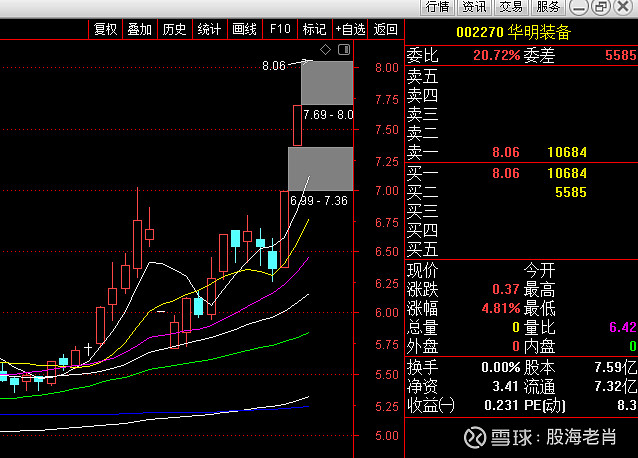638x458 pixels.
Task: Click the 最低 field label
Action: (x=540, y=308)
